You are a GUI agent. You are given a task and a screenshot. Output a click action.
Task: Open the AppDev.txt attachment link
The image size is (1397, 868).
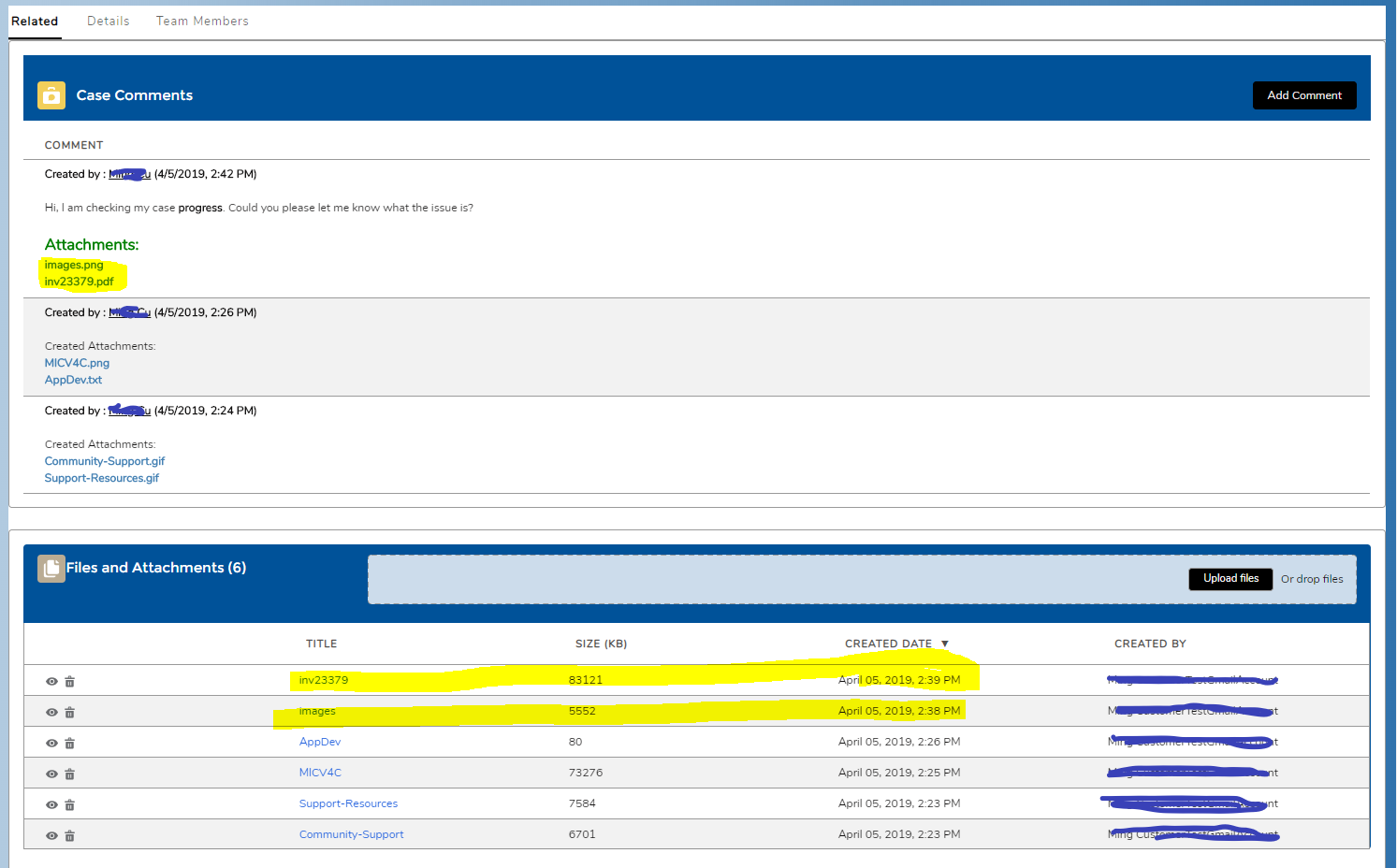point(73,380)
